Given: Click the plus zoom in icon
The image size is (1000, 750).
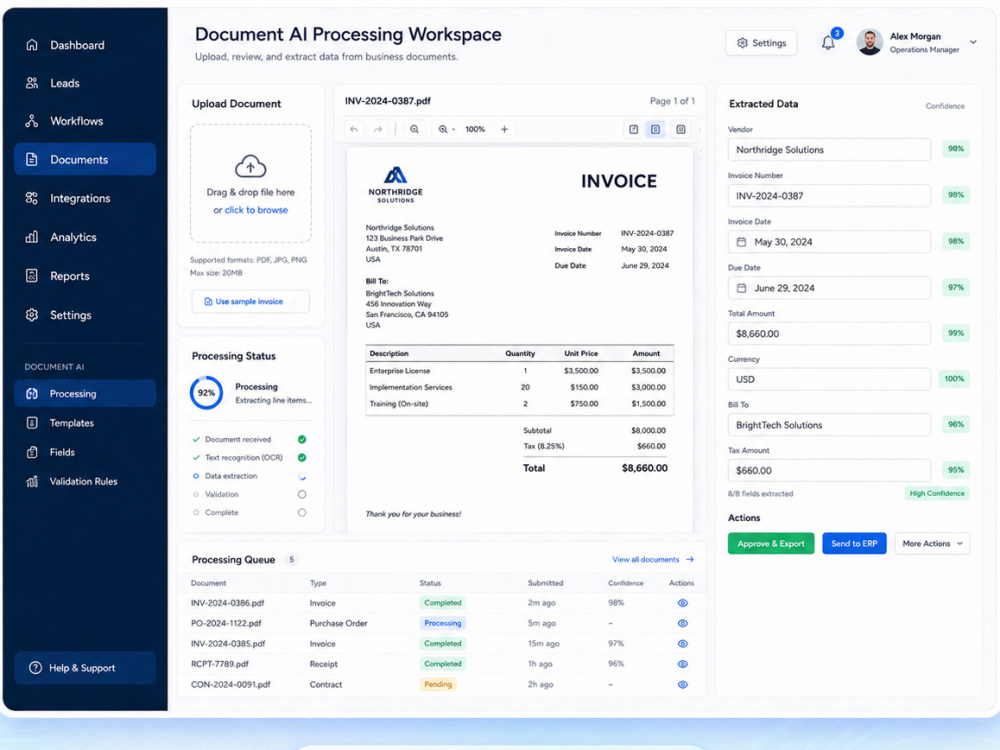Looking at the screenshot, I should (504, 129).
